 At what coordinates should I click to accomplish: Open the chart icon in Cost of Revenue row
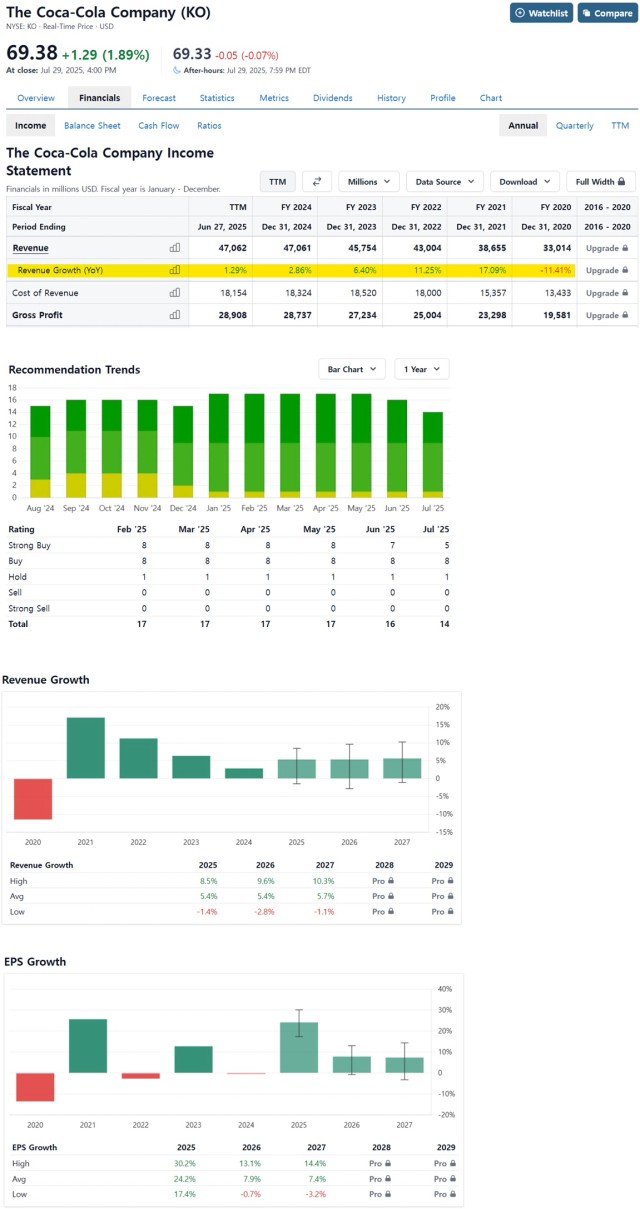175,293
